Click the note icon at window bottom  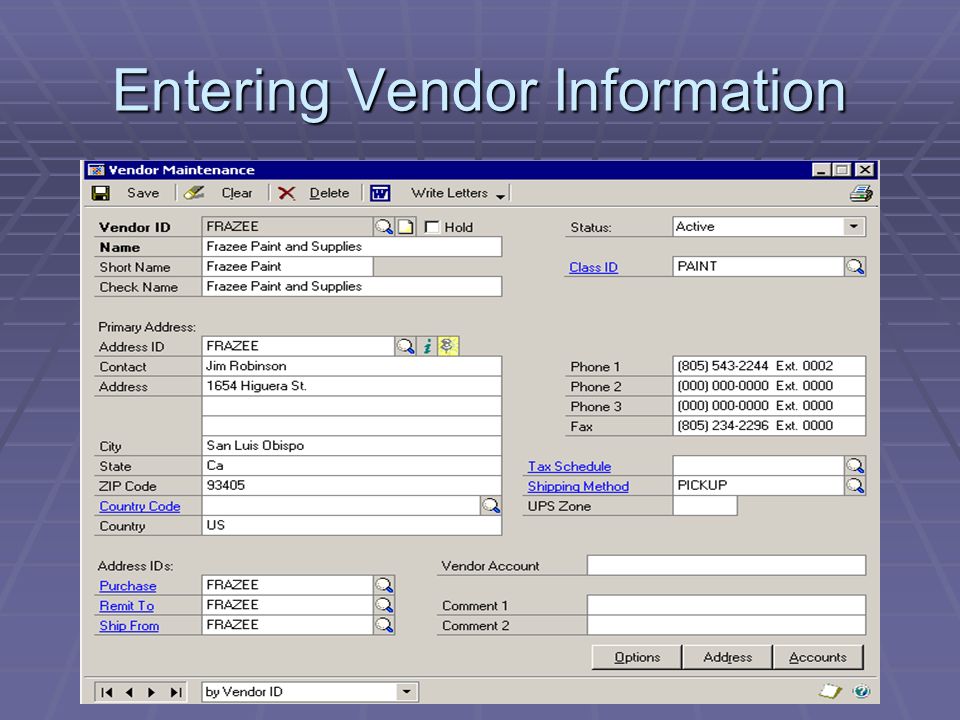pos(830,691)
